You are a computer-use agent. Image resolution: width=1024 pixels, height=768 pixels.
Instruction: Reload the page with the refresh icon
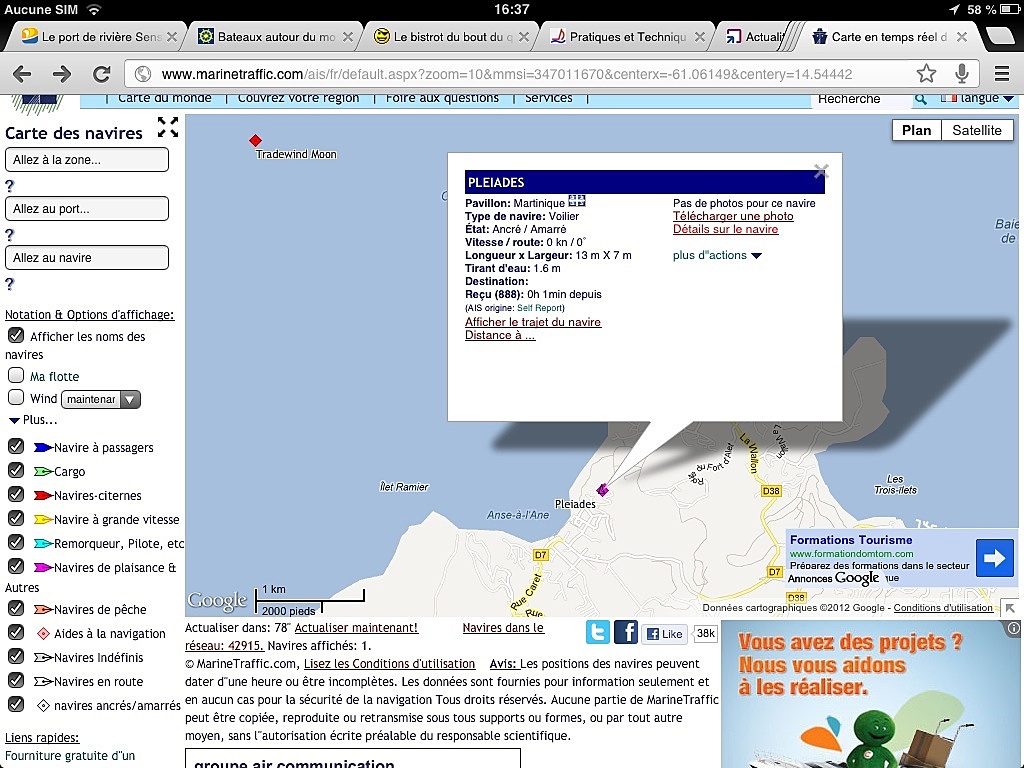click(x=101, y=74)
